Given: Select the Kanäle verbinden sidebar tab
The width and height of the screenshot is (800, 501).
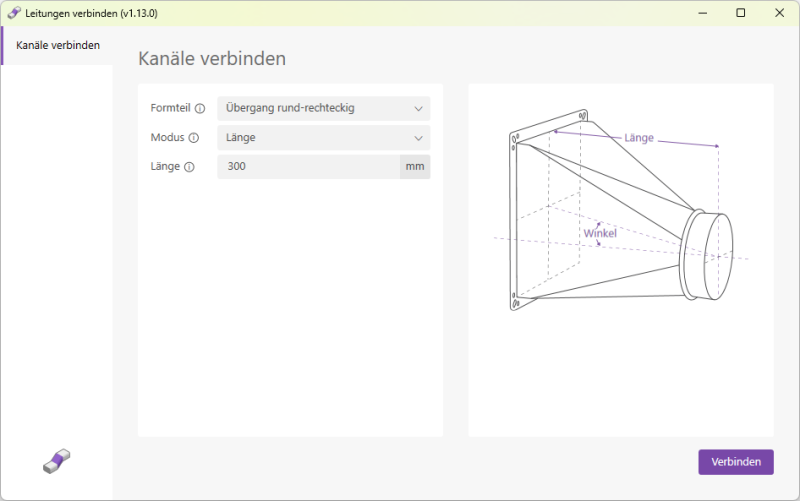Looking at the screenshot, I should click(58, 45).
